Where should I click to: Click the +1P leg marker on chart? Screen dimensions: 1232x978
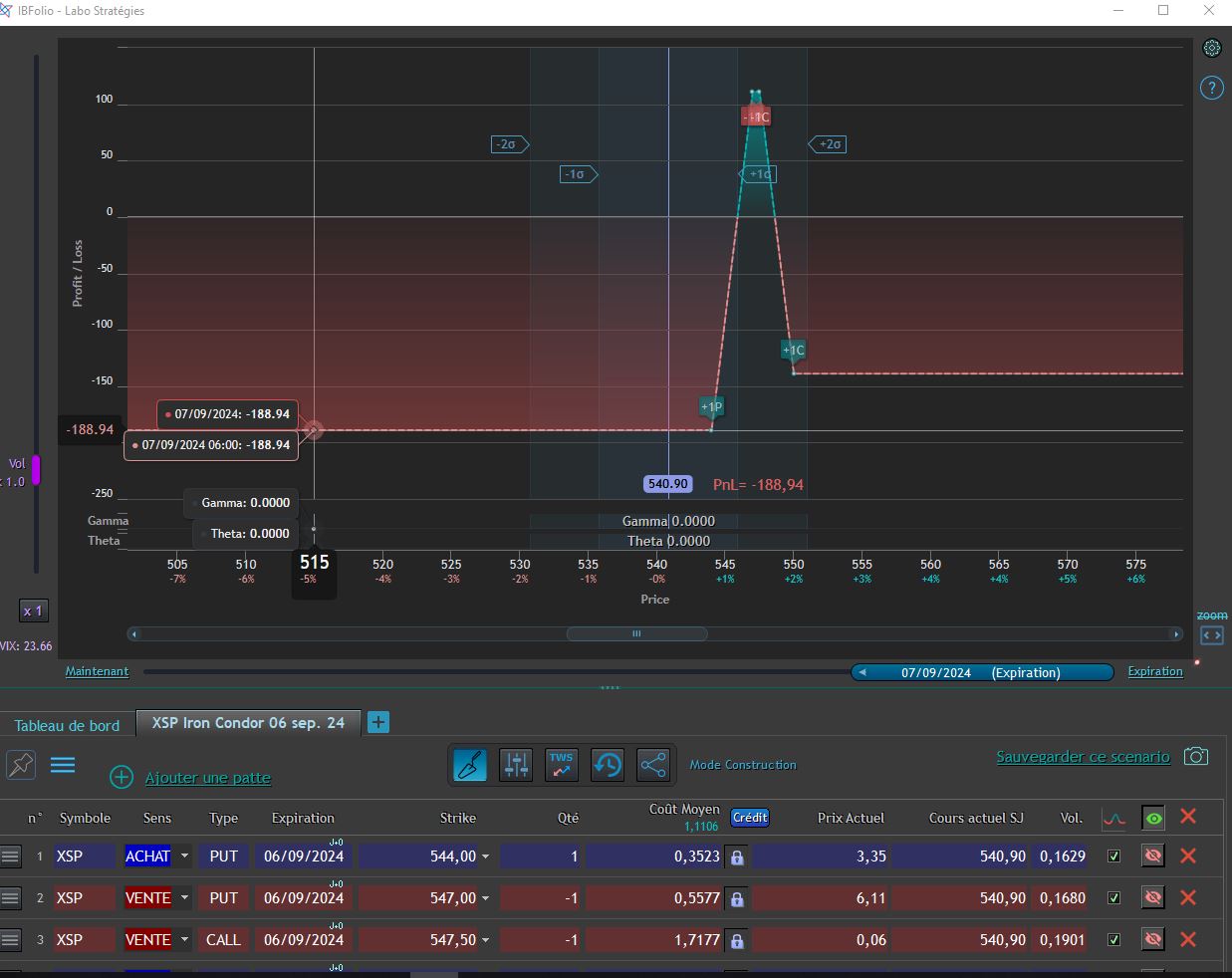pyautogui.click(x=711, y=406)
